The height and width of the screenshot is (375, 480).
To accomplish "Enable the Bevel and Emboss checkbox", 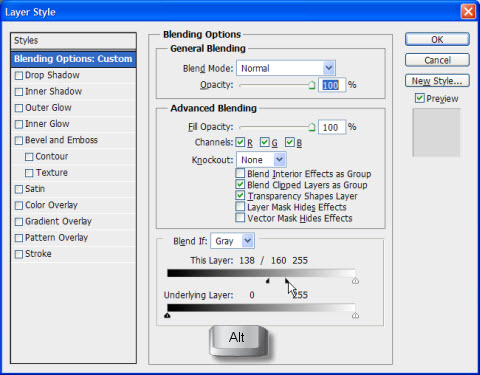I will click(x=19, y=140).
